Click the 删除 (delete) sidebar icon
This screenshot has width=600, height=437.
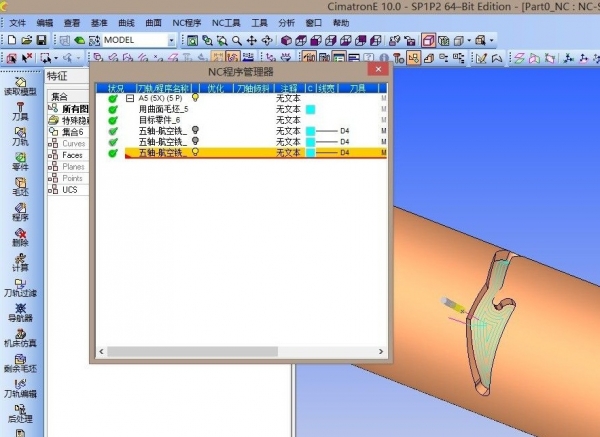20,237
